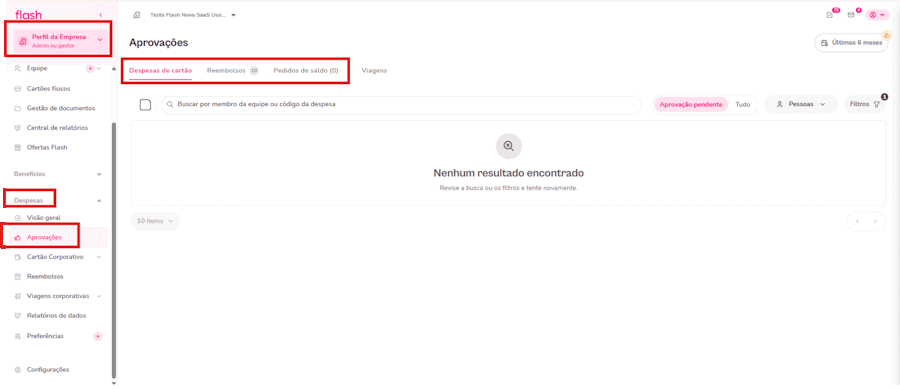Expand the Equipe submenu chevron
Screen dimensions: 900x389
pos(99,68)
